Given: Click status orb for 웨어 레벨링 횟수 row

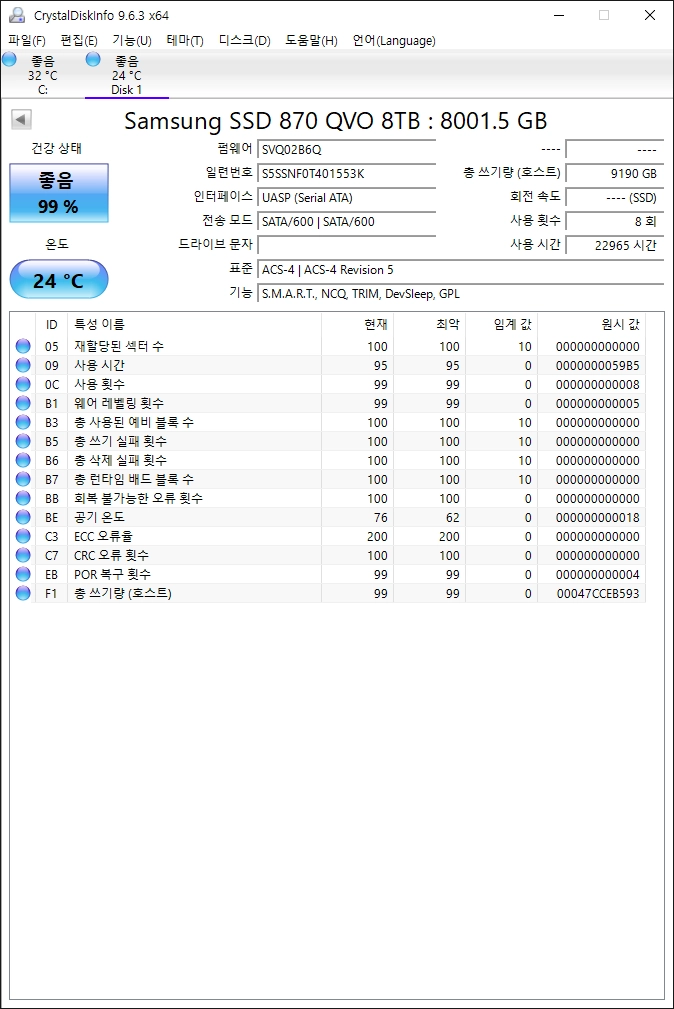Looking at the screenshot, I should click(x=23, y=403).
